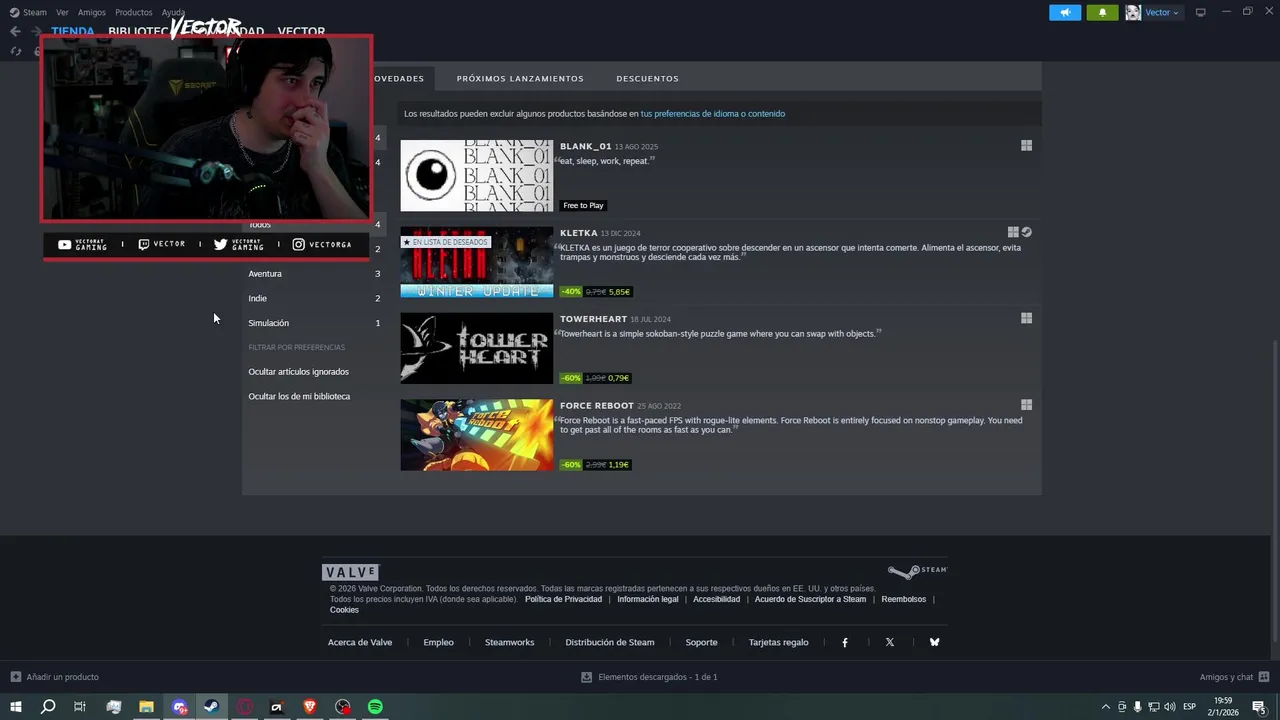Open the taskbar volume control
The width and height of the screenshot is (1280, 720).
coord(1170,707)
